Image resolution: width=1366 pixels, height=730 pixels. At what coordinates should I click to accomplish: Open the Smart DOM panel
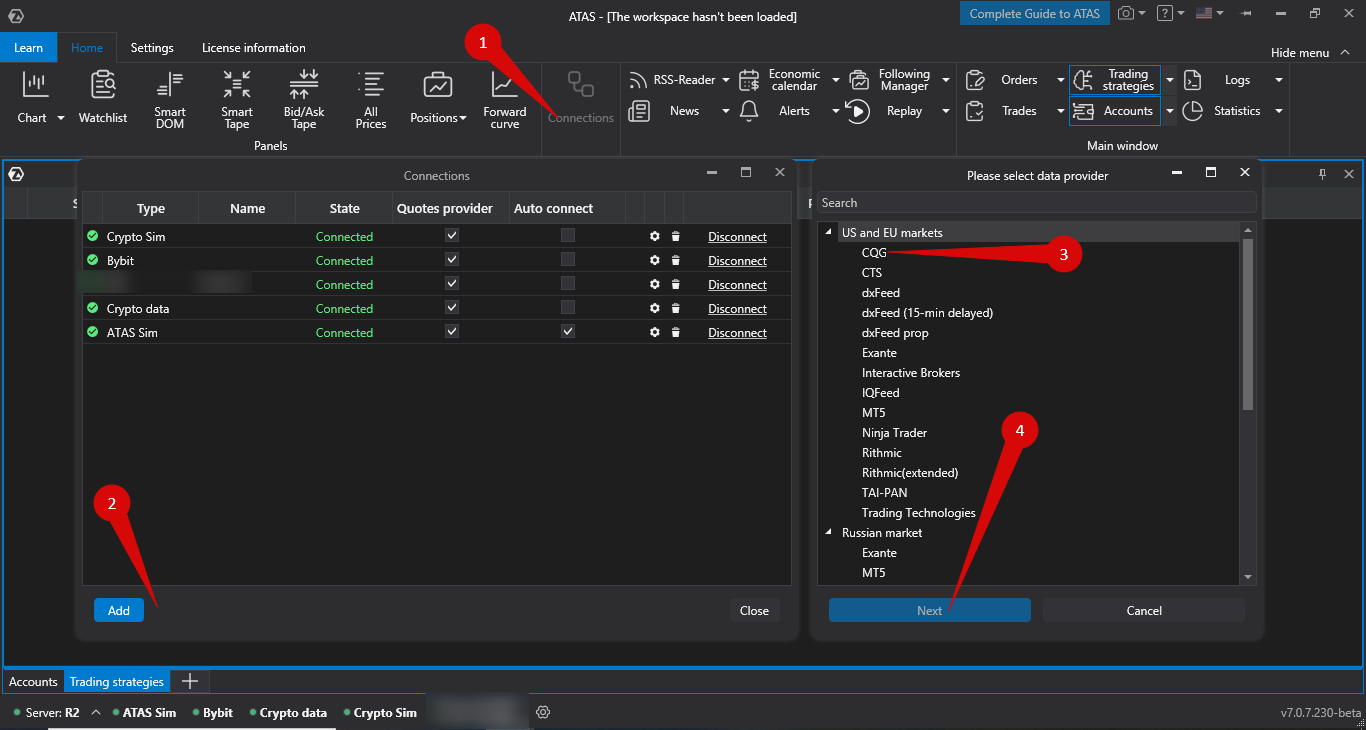click(170, 100)
